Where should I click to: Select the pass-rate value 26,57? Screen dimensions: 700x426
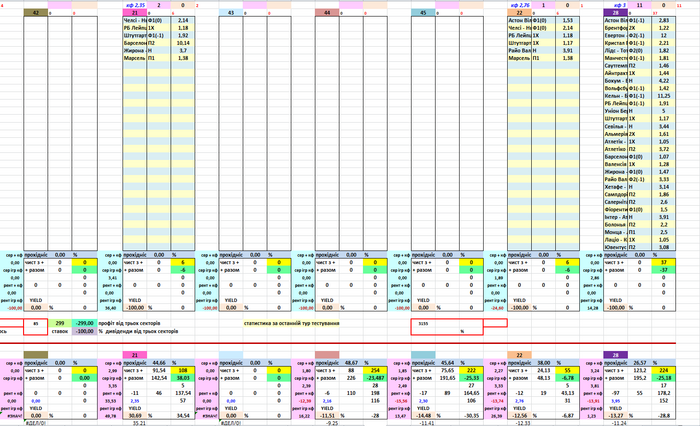640,363
